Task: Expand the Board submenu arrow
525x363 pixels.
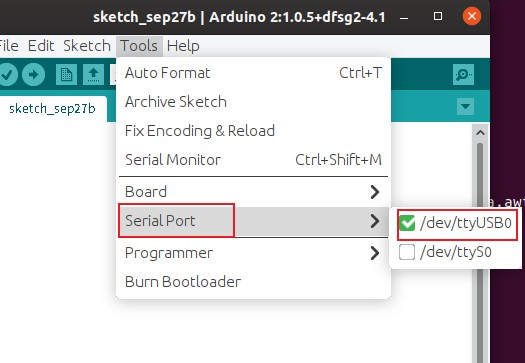Action: [x=375, y=192]
